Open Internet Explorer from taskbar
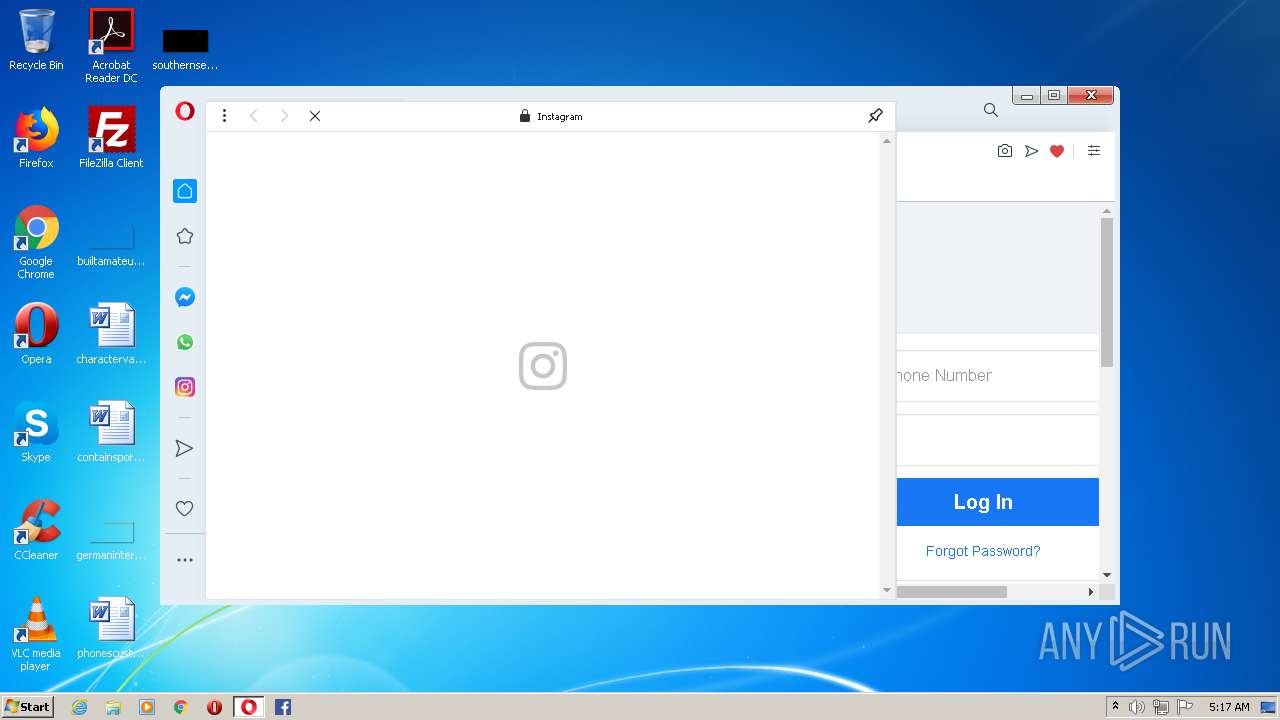The height and width of the screenshot is (720, 1280). pyautogui.click(x=79, y=707)
